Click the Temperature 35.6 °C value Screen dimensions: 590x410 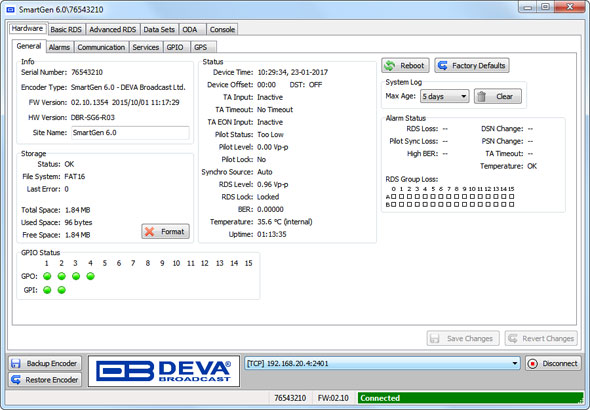(x=284, y=222)
